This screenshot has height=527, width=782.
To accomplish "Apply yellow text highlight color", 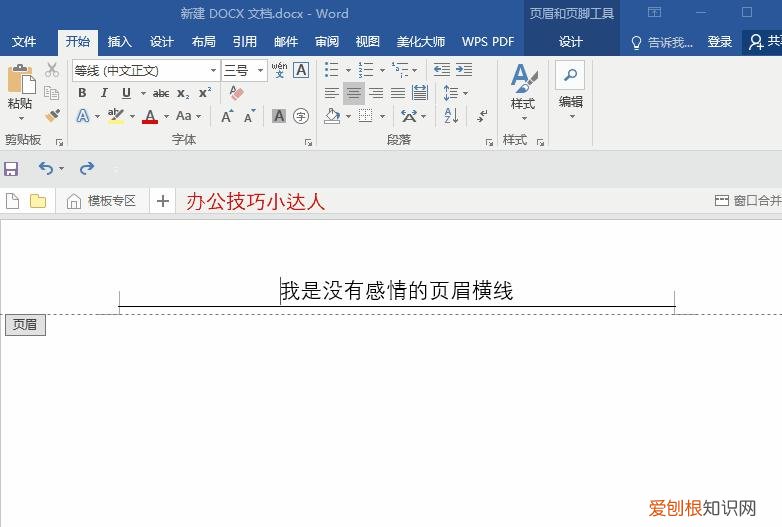I will [x=116, y=116].
